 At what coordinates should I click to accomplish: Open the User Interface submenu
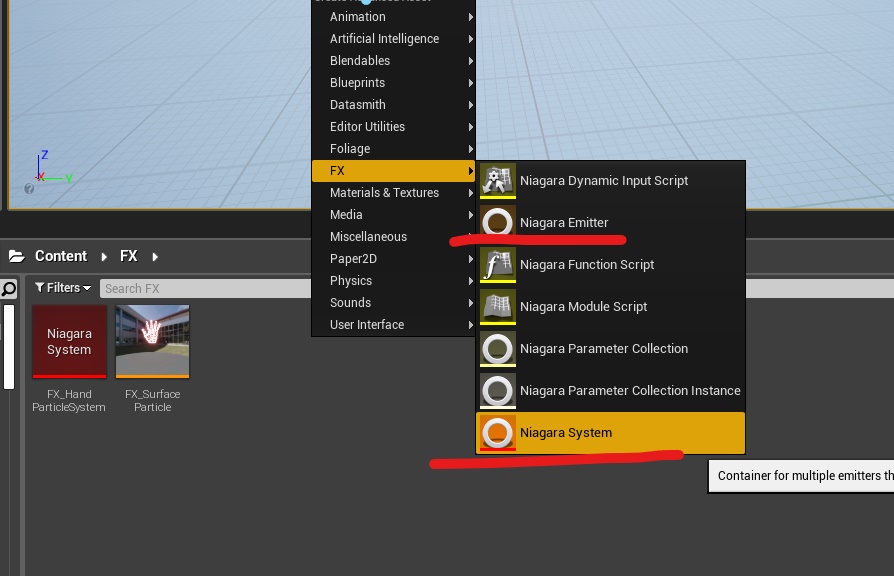click(393, 324)
